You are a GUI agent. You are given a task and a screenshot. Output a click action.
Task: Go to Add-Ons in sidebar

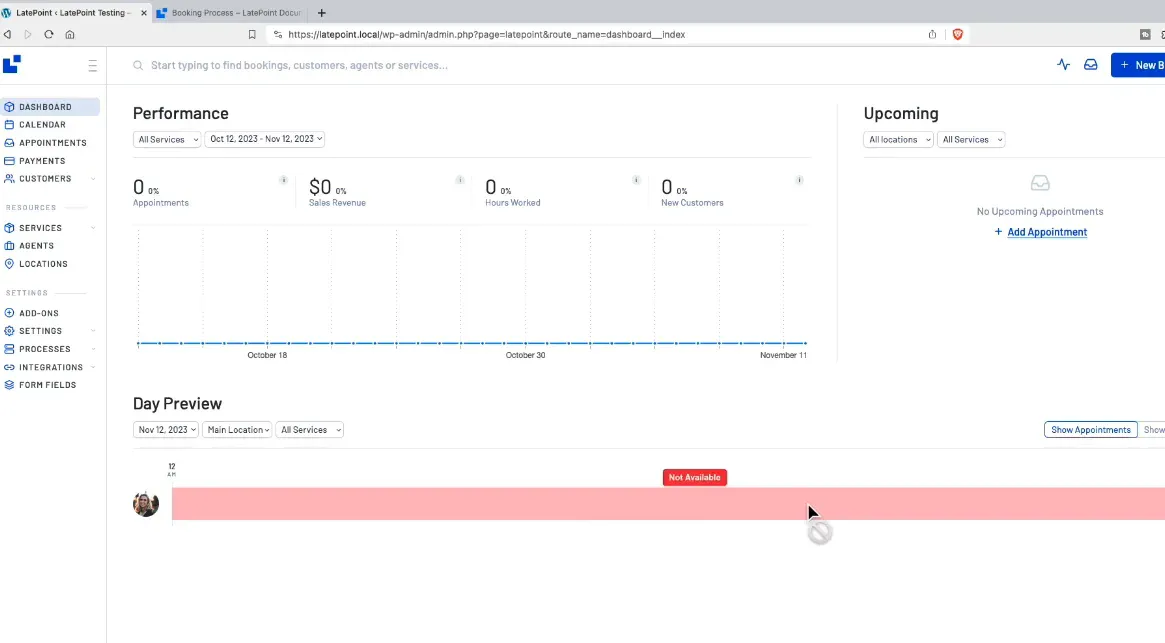tap(39, 313)
